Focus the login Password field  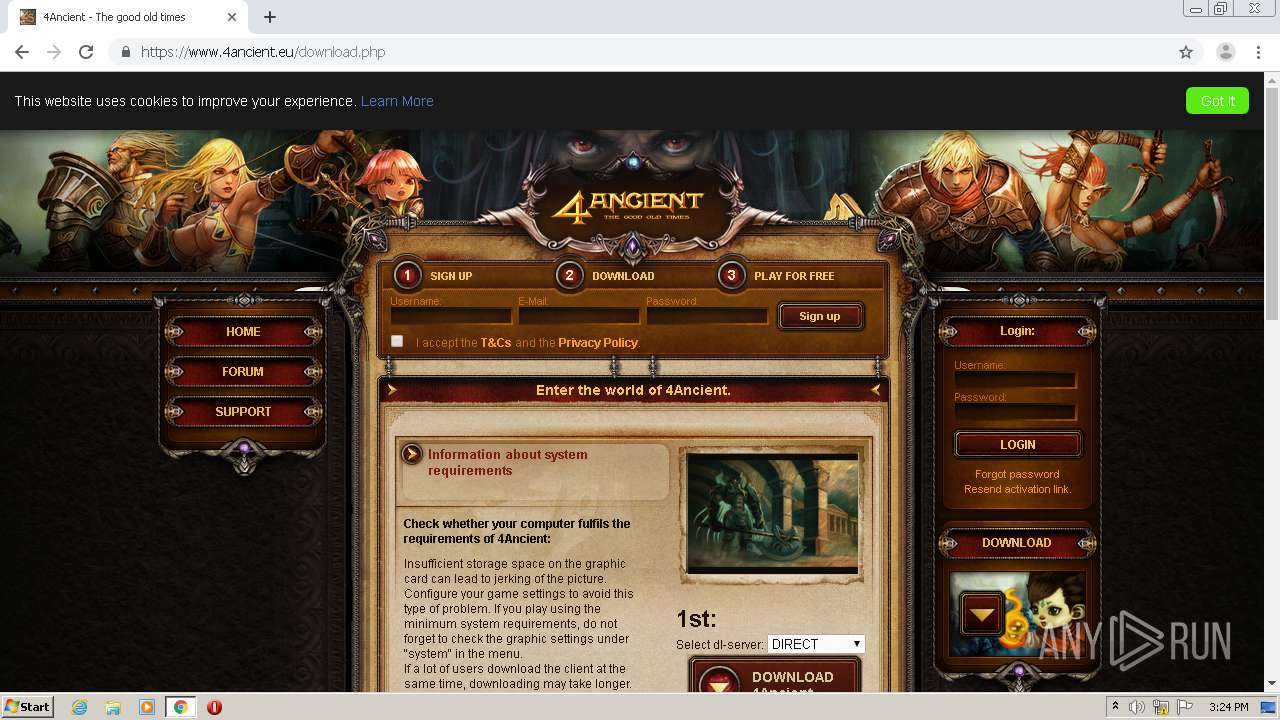click(1015, 412)
